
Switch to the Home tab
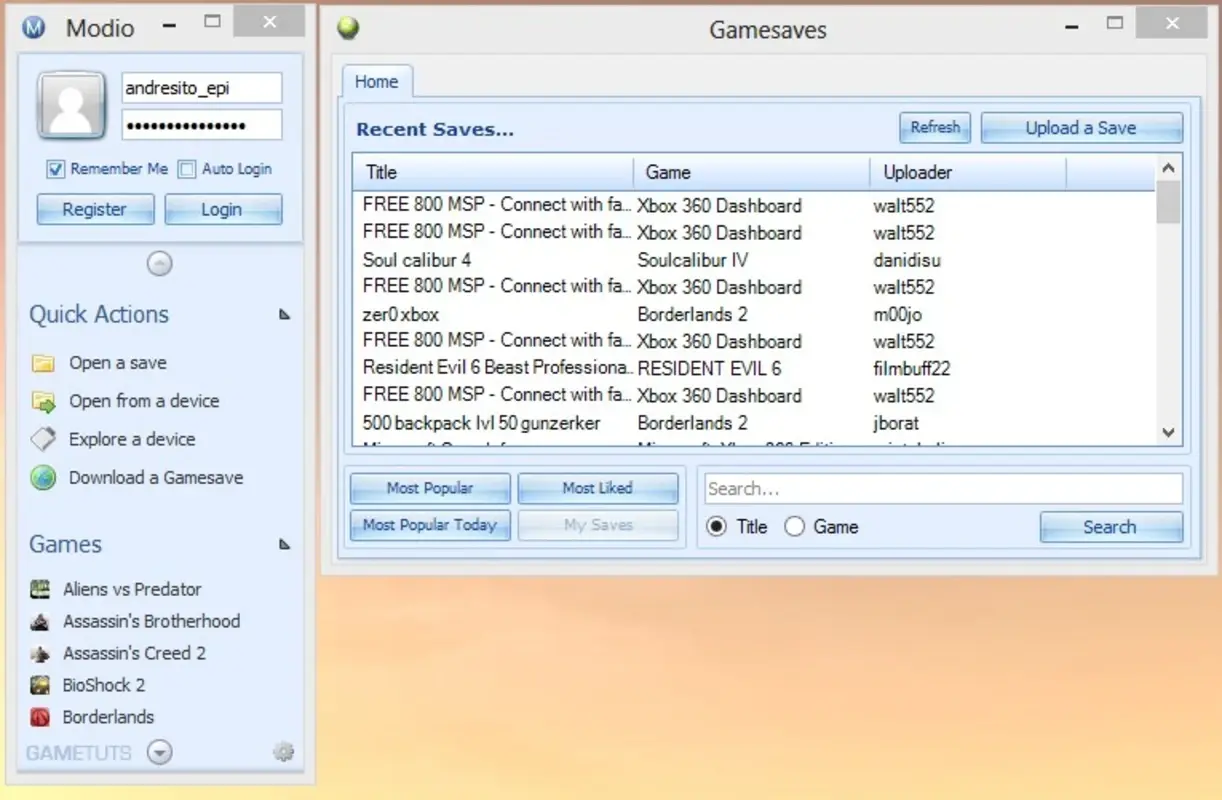(x=377, y=81)
